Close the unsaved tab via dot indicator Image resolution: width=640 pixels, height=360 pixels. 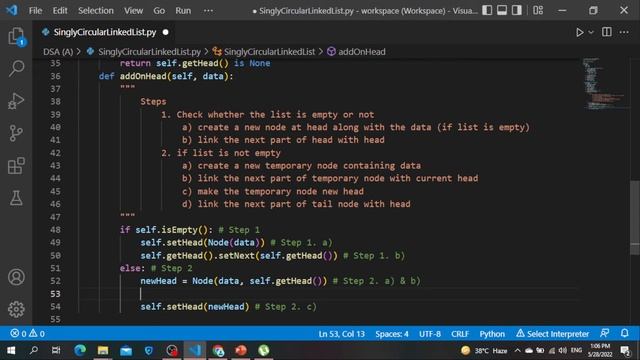coord(165,32)
